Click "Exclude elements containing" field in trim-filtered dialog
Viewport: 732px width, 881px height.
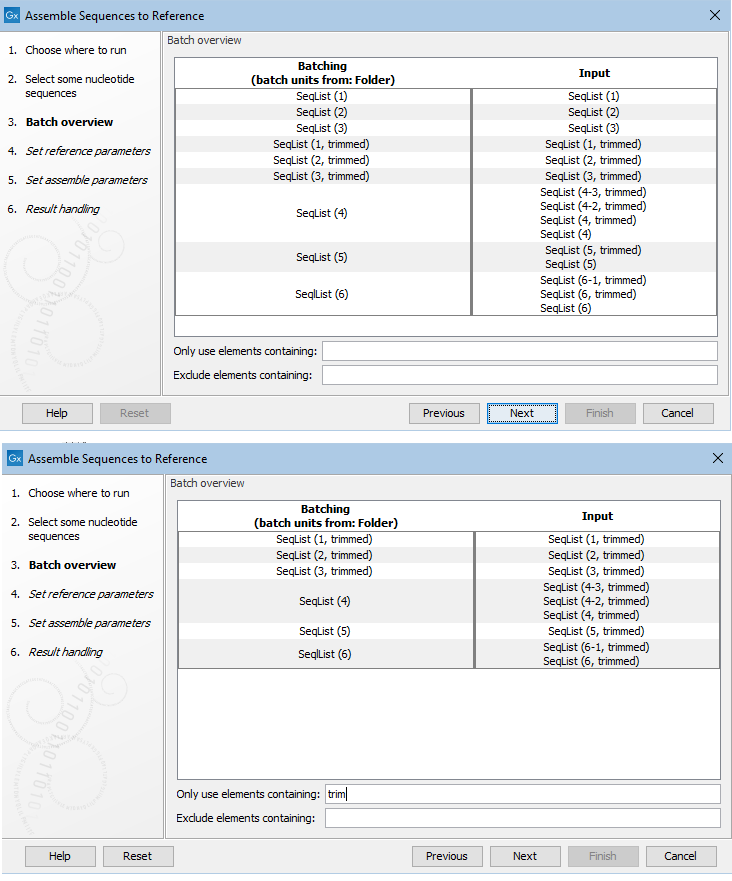pyautogui.click(x=522, y=818)
